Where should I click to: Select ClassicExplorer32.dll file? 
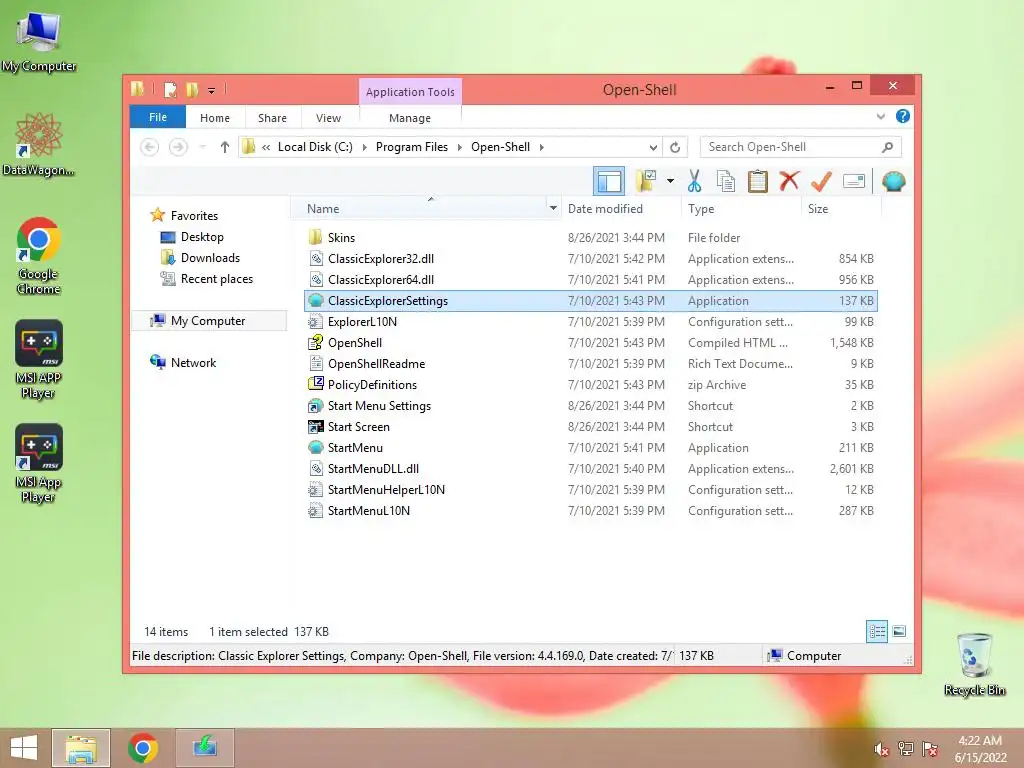[x=590, y=259]
